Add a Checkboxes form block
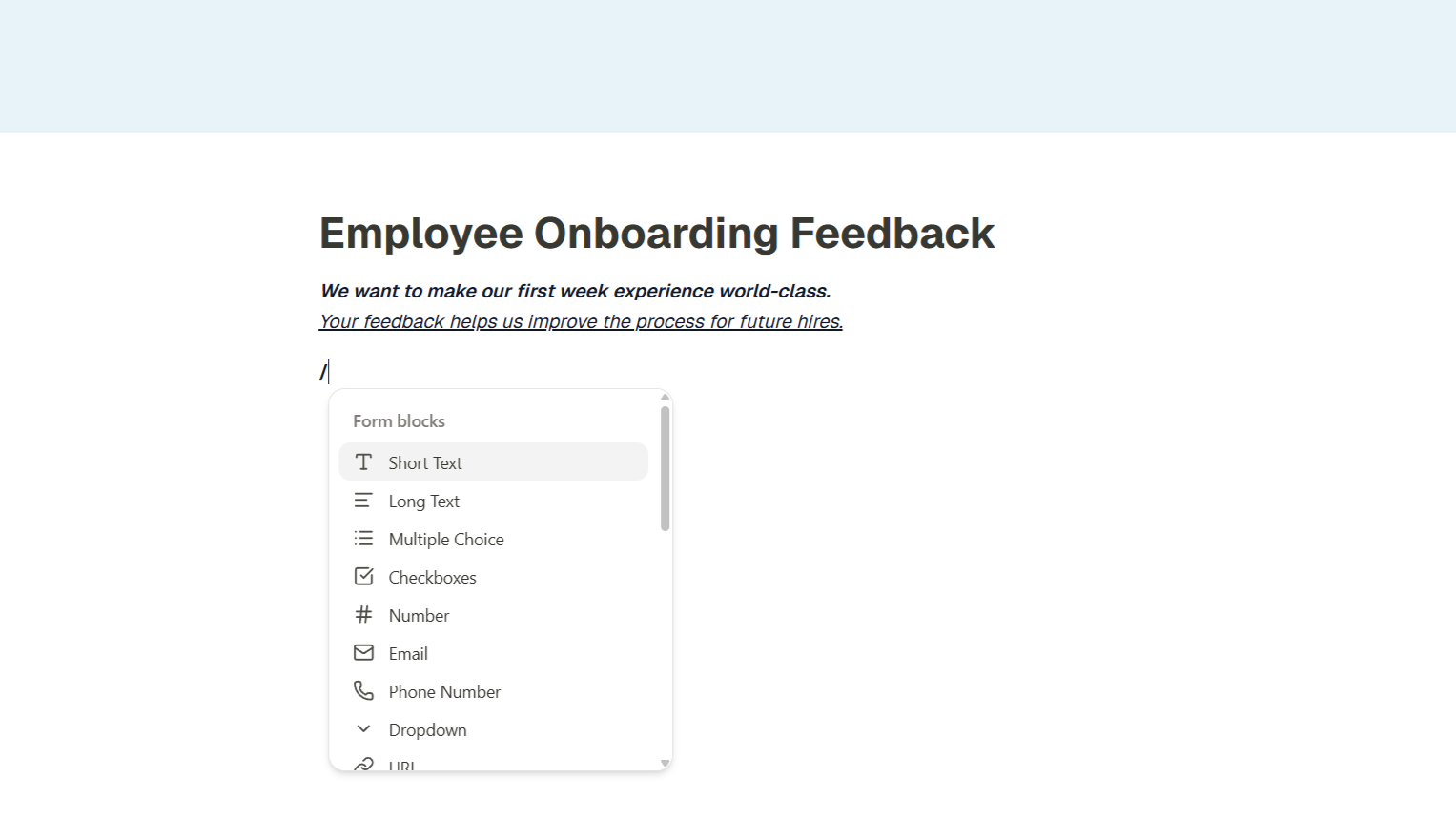 pyautogui.click(x=432, y=578)
